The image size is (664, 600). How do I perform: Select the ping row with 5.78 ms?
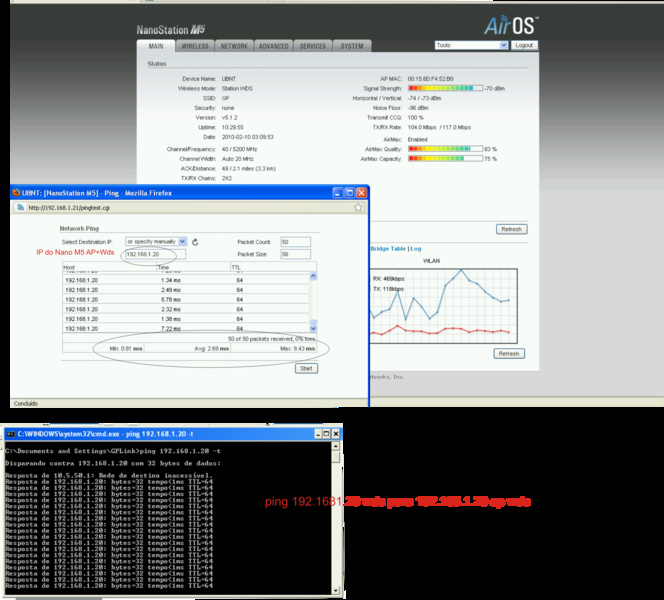pyautogui.click(x=186, y=300)
